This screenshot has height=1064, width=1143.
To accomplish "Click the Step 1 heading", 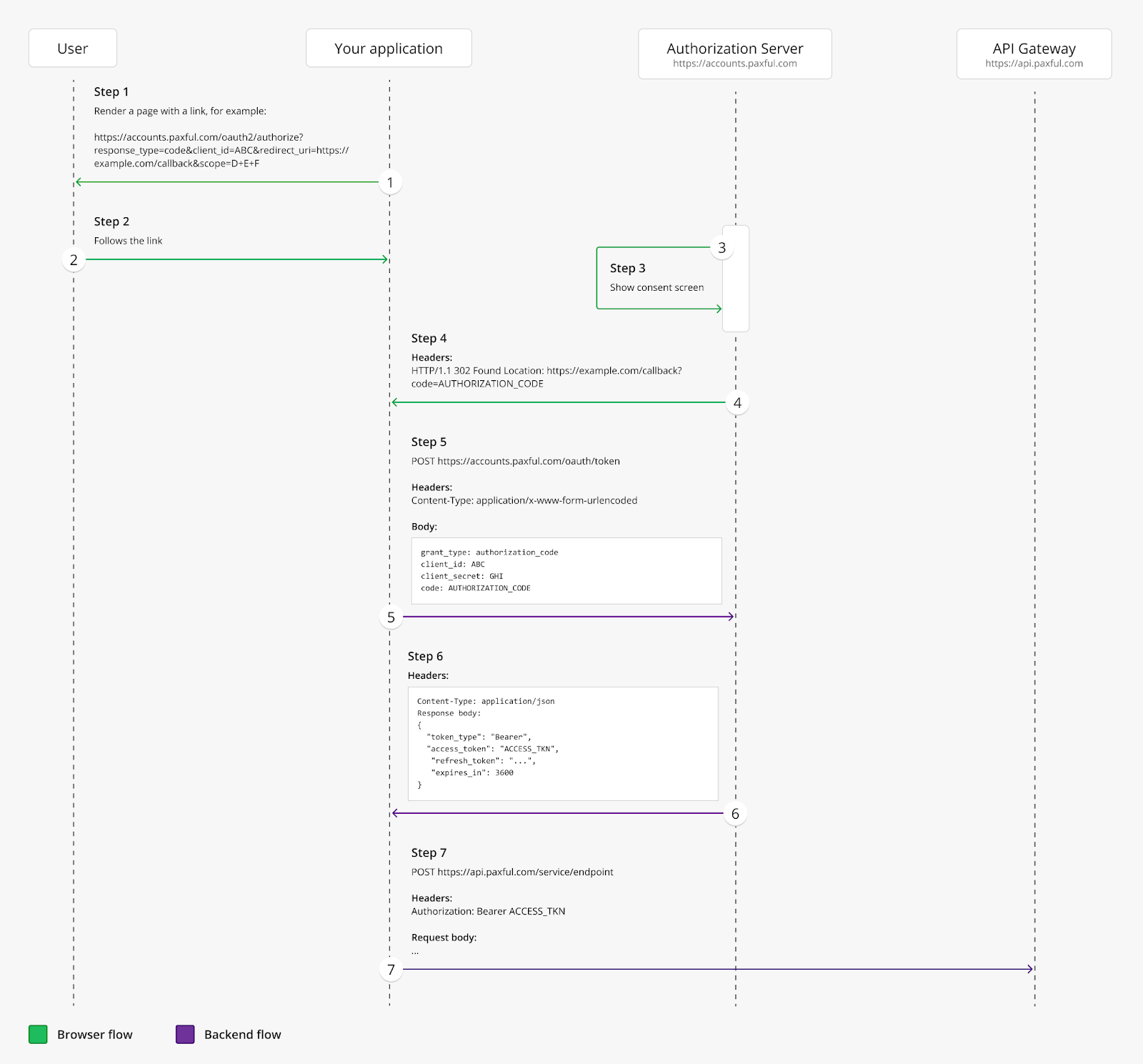I will click(111, 91).
